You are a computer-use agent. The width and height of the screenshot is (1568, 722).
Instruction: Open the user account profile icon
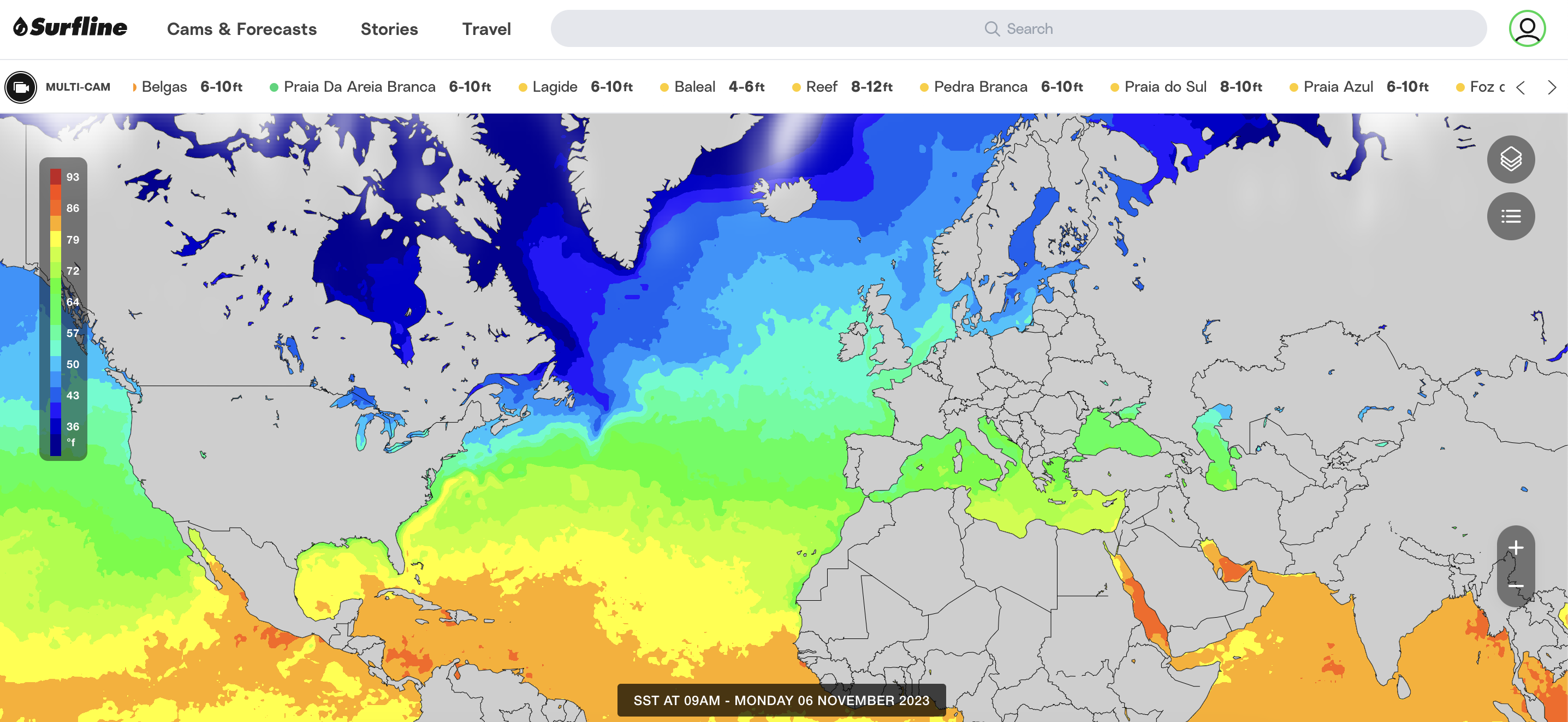(1527, 28)
